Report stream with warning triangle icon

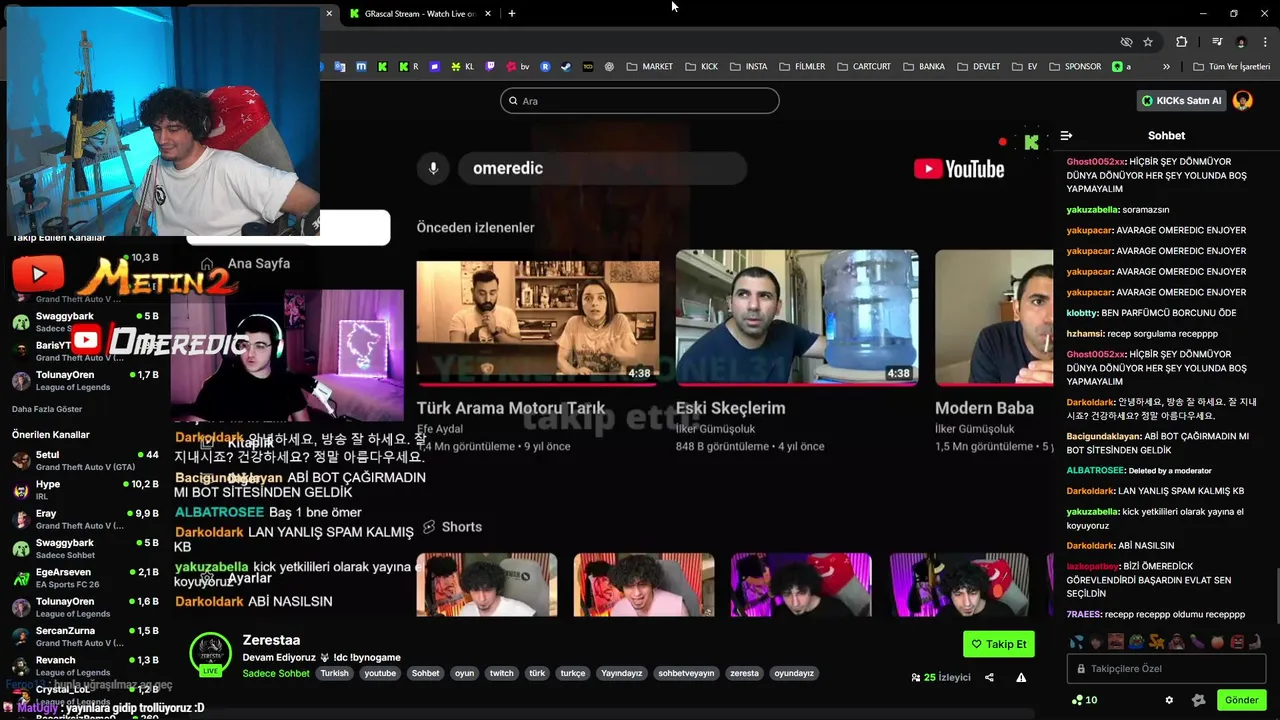pos(1021,677)
